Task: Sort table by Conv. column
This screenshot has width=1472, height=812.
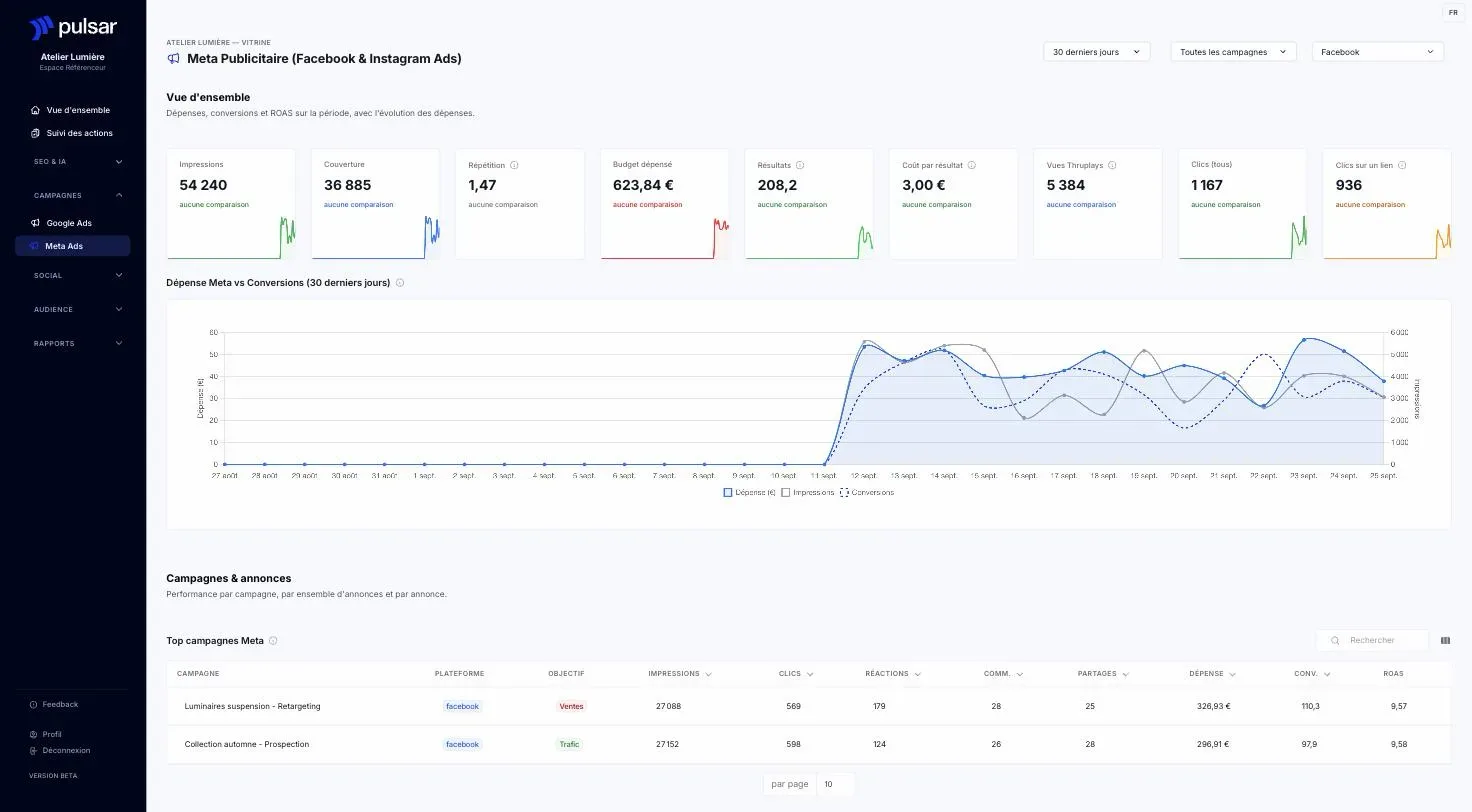Action: [1312, 674]
